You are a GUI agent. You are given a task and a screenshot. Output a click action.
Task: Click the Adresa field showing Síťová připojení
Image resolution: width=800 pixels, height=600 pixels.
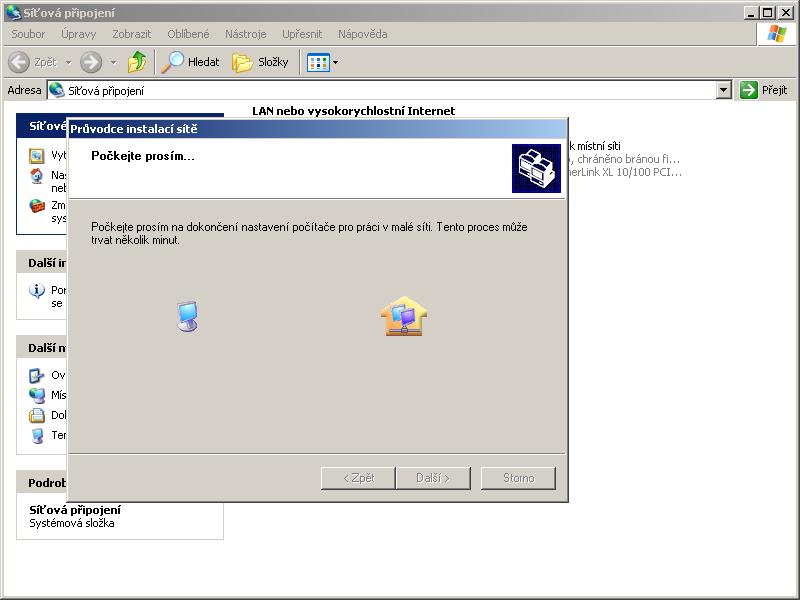(380, 90)
